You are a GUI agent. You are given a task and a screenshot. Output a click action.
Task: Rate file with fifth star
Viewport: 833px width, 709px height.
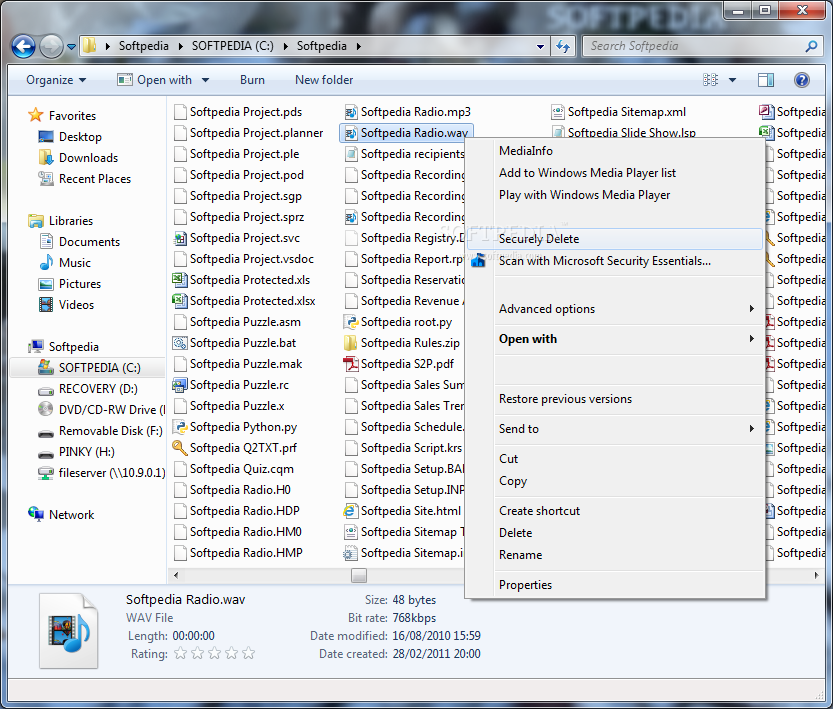(x=249, y=653)
